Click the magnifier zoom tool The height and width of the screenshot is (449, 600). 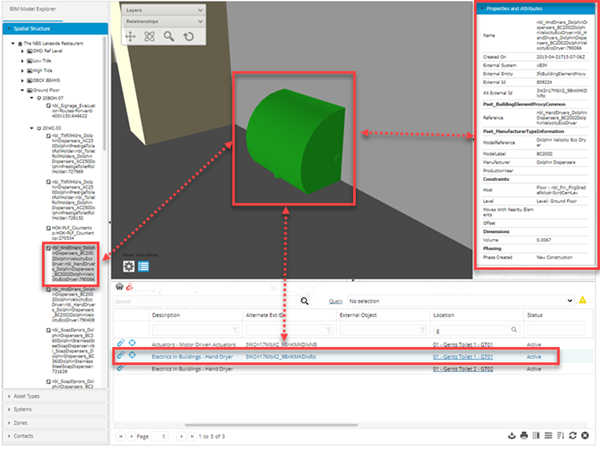(168, 35)
